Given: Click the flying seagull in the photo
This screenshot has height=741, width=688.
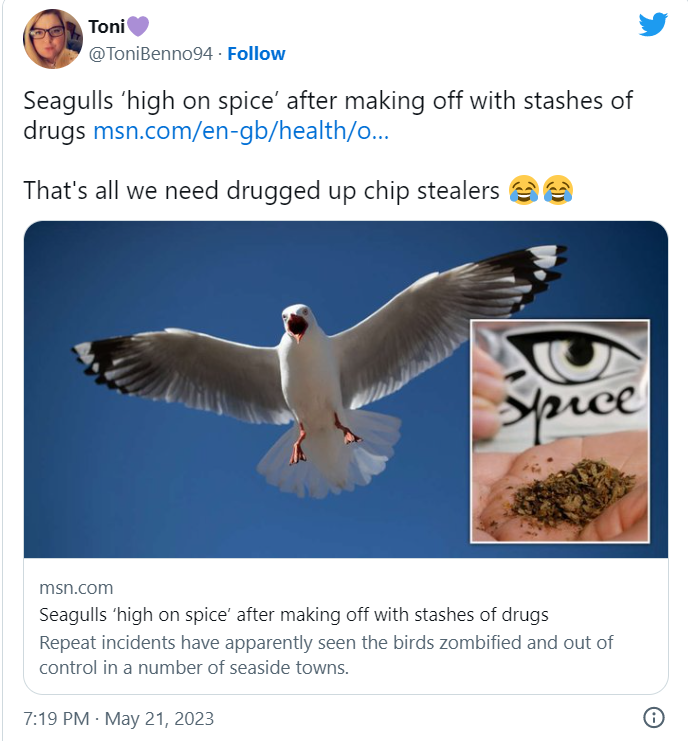Looking at the screenshot, I should (x=320, y=371).
